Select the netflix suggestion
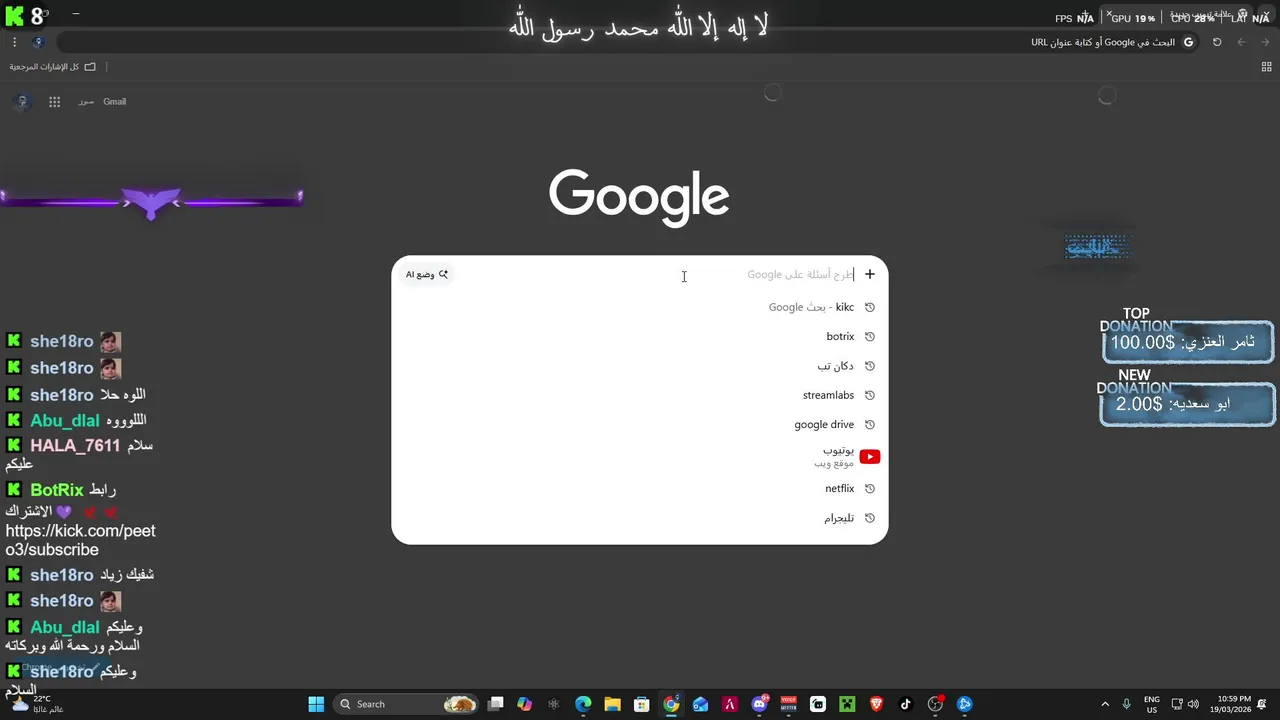 click(640, 488)
